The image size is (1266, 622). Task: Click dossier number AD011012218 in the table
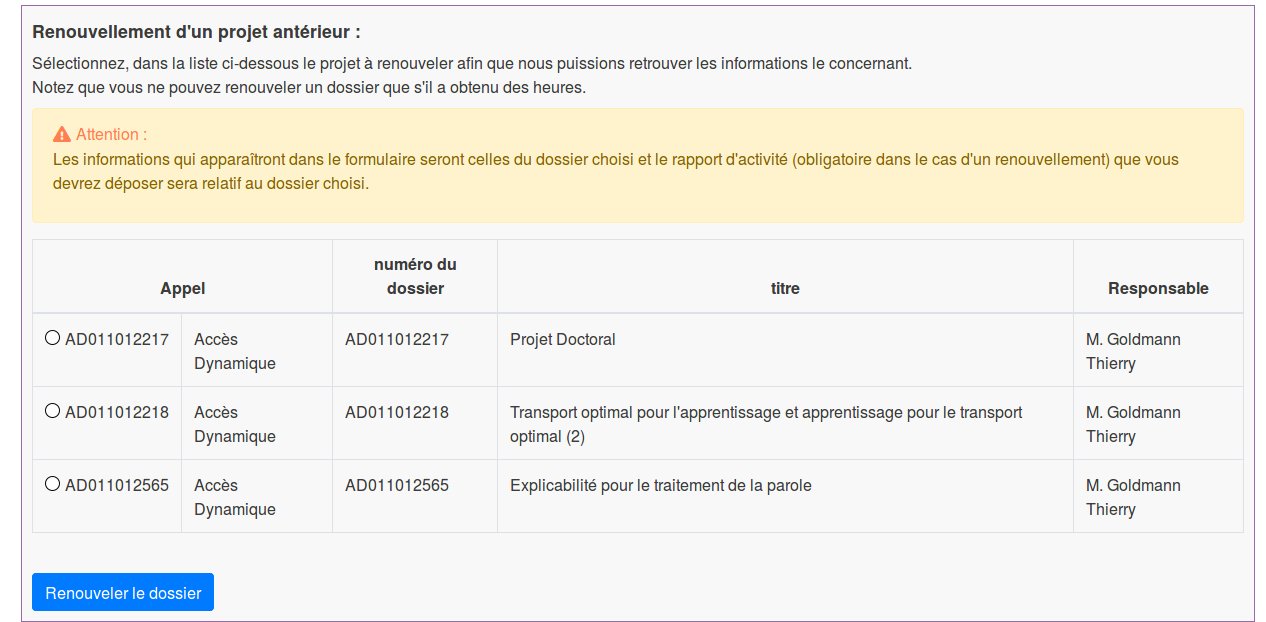coord(398,412)
